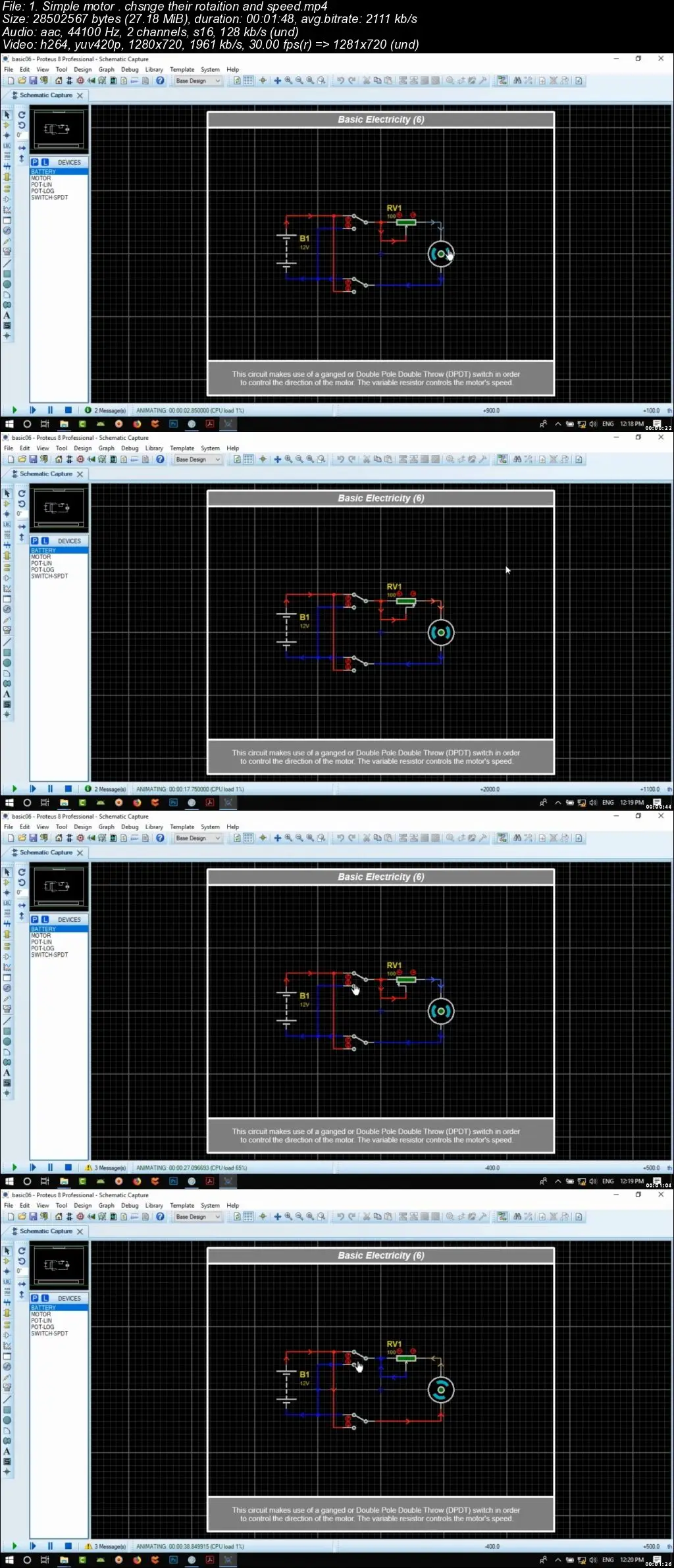Open the Library menu in the second frame
This screenshot has width=674, height=1568.
pos(154,448)
